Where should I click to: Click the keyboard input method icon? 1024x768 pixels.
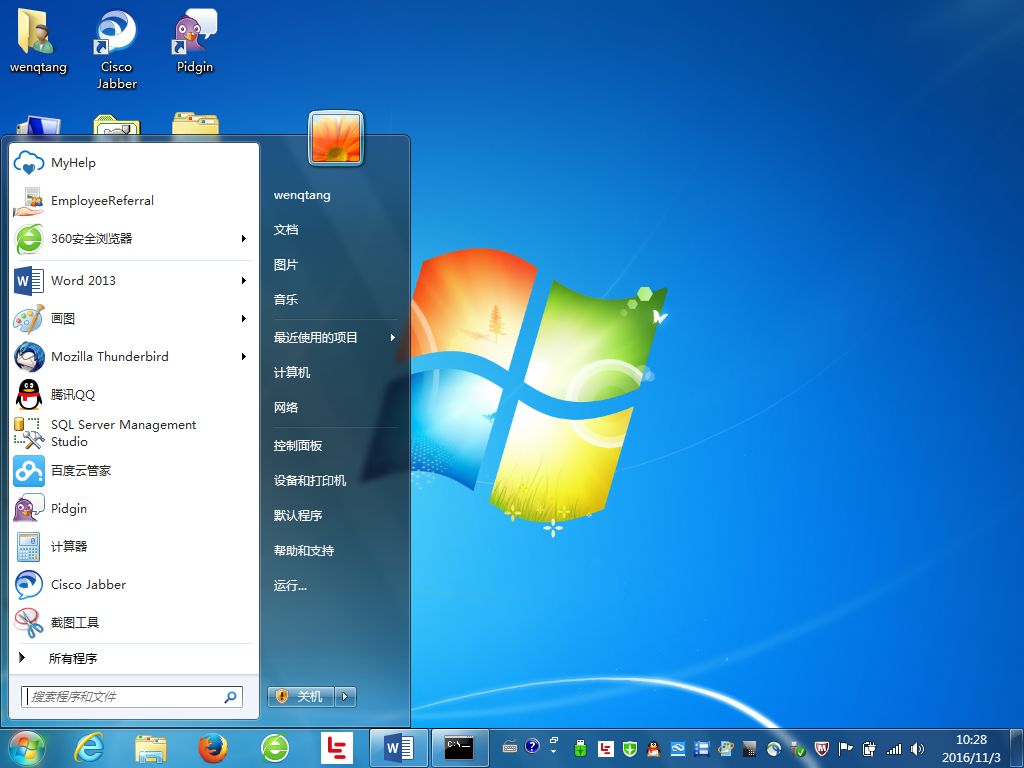pyautogui.click(x=510, y=746)
